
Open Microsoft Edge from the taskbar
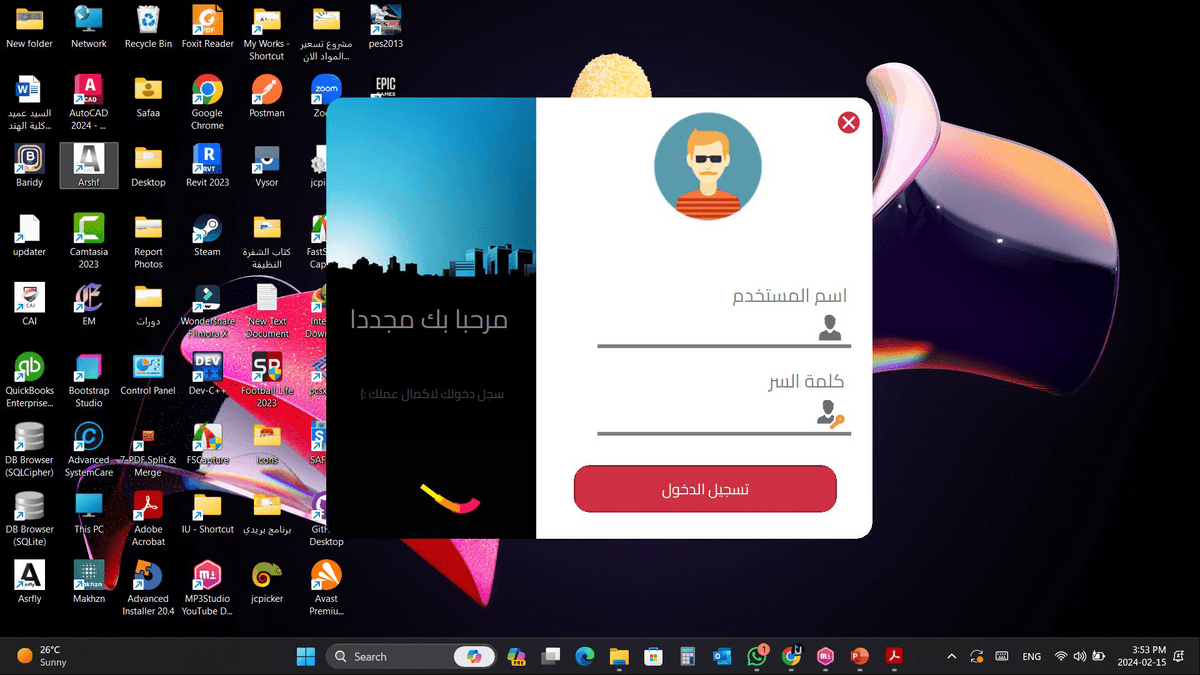[x=585, y=656]
